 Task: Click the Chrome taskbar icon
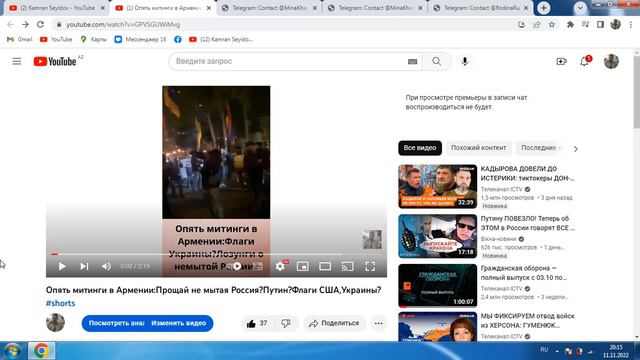pyautogui.click(x=41, y=351)
